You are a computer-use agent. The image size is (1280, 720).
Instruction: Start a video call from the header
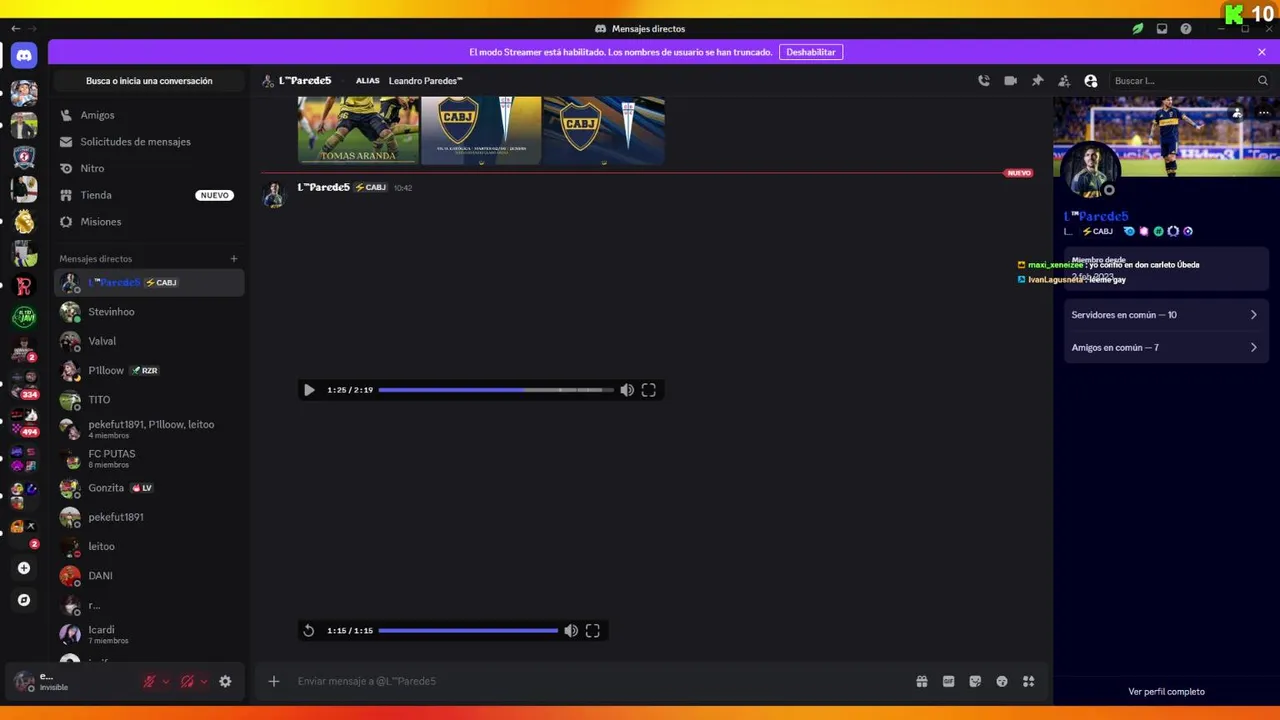(1011, 81)
